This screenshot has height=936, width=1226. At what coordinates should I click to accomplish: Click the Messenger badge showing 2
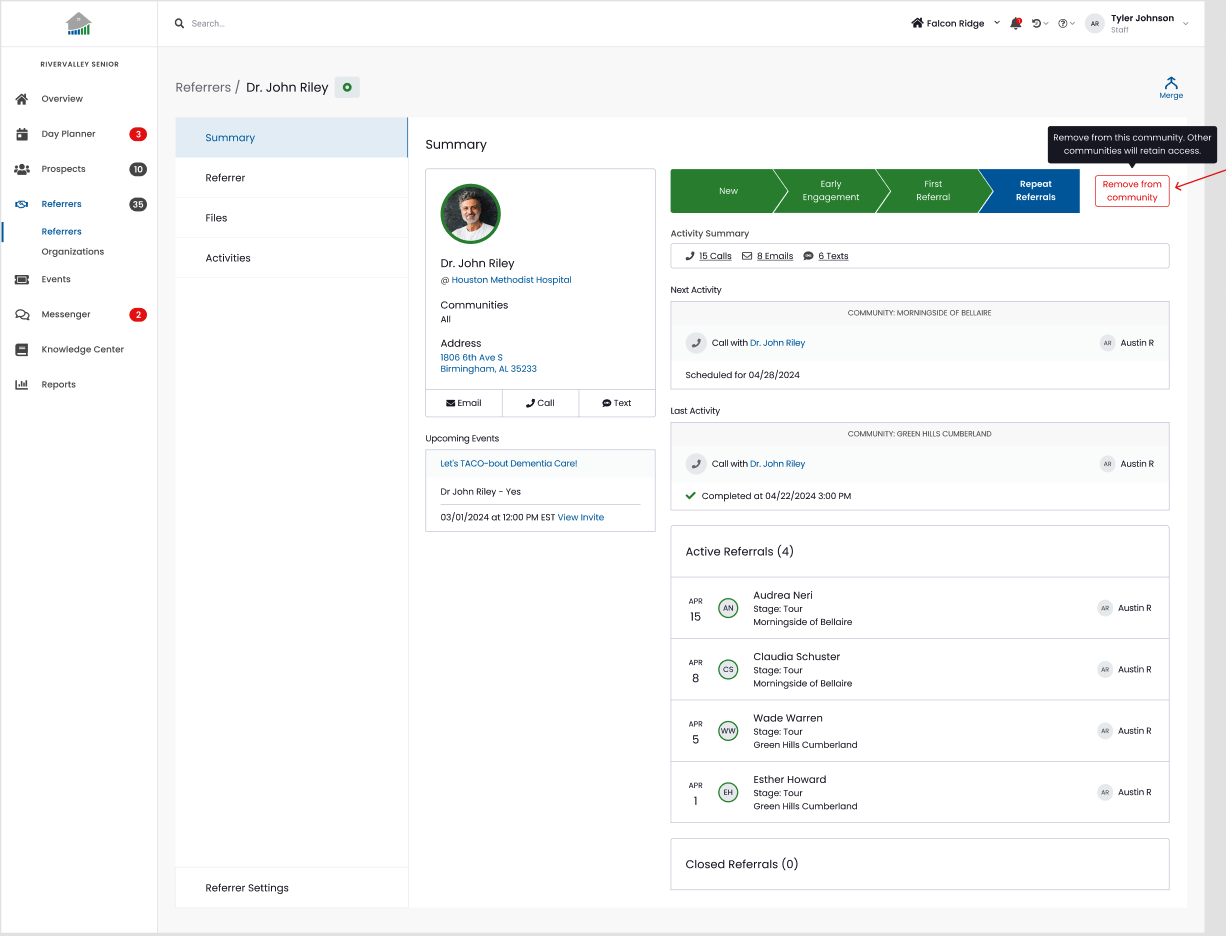tap(138, 315)
